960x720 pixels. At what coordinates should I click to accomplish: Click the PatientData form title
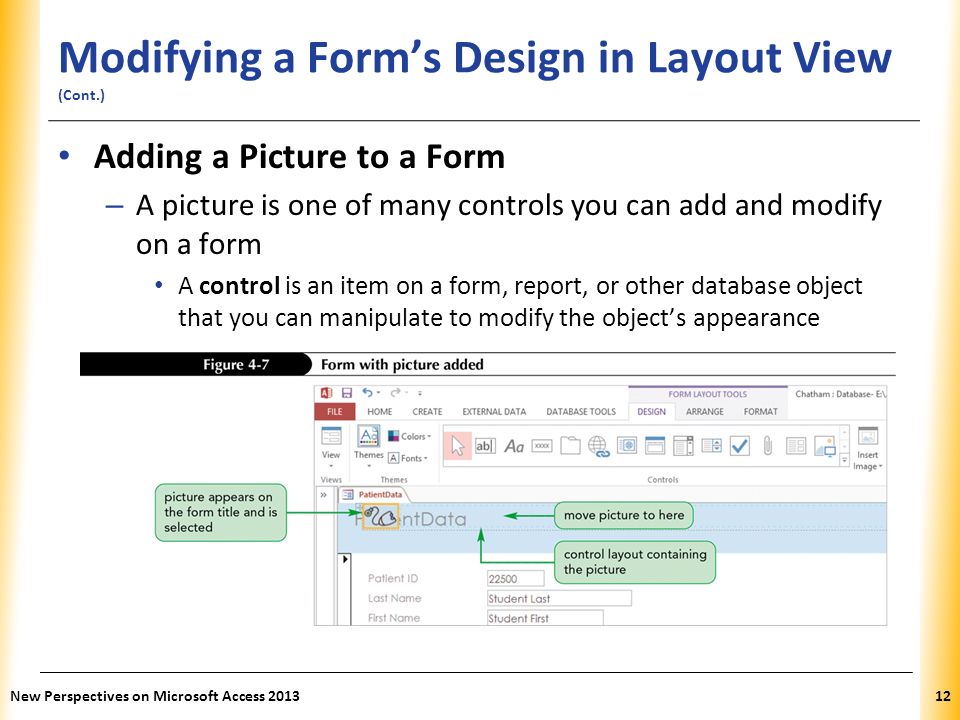click(x=411, y=519)
